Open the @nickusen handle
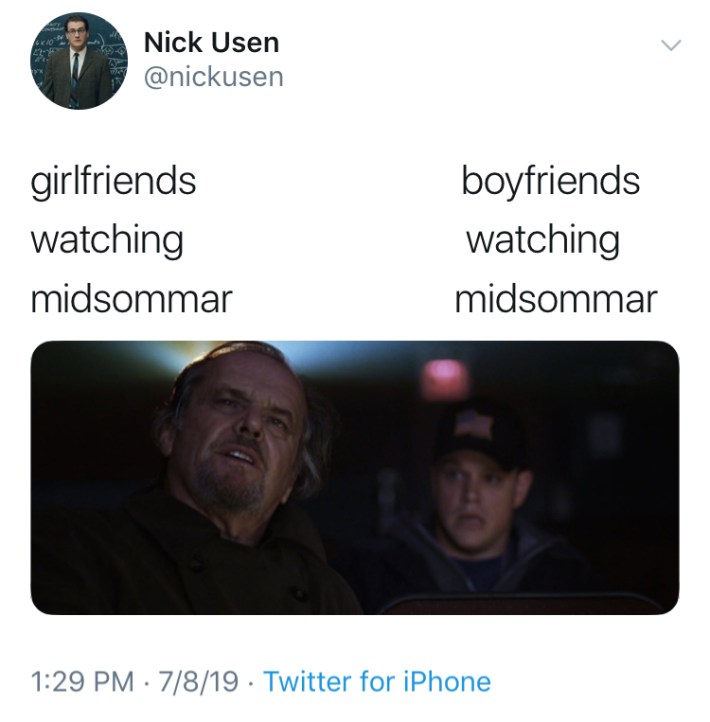This screenshot has width=710, height=722. pyautogui.click(x=214, y=77)
